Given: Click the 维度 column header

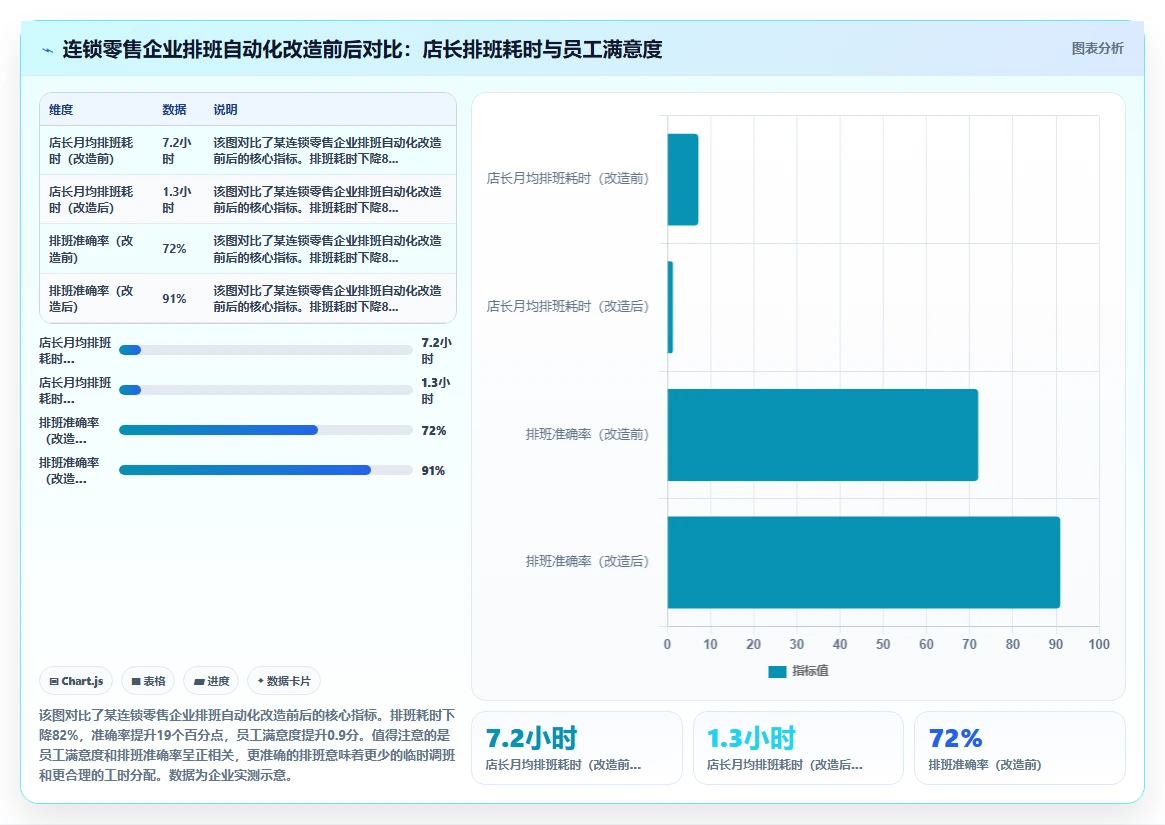Looking at the screenshot, I should click(x=61, y=110).
